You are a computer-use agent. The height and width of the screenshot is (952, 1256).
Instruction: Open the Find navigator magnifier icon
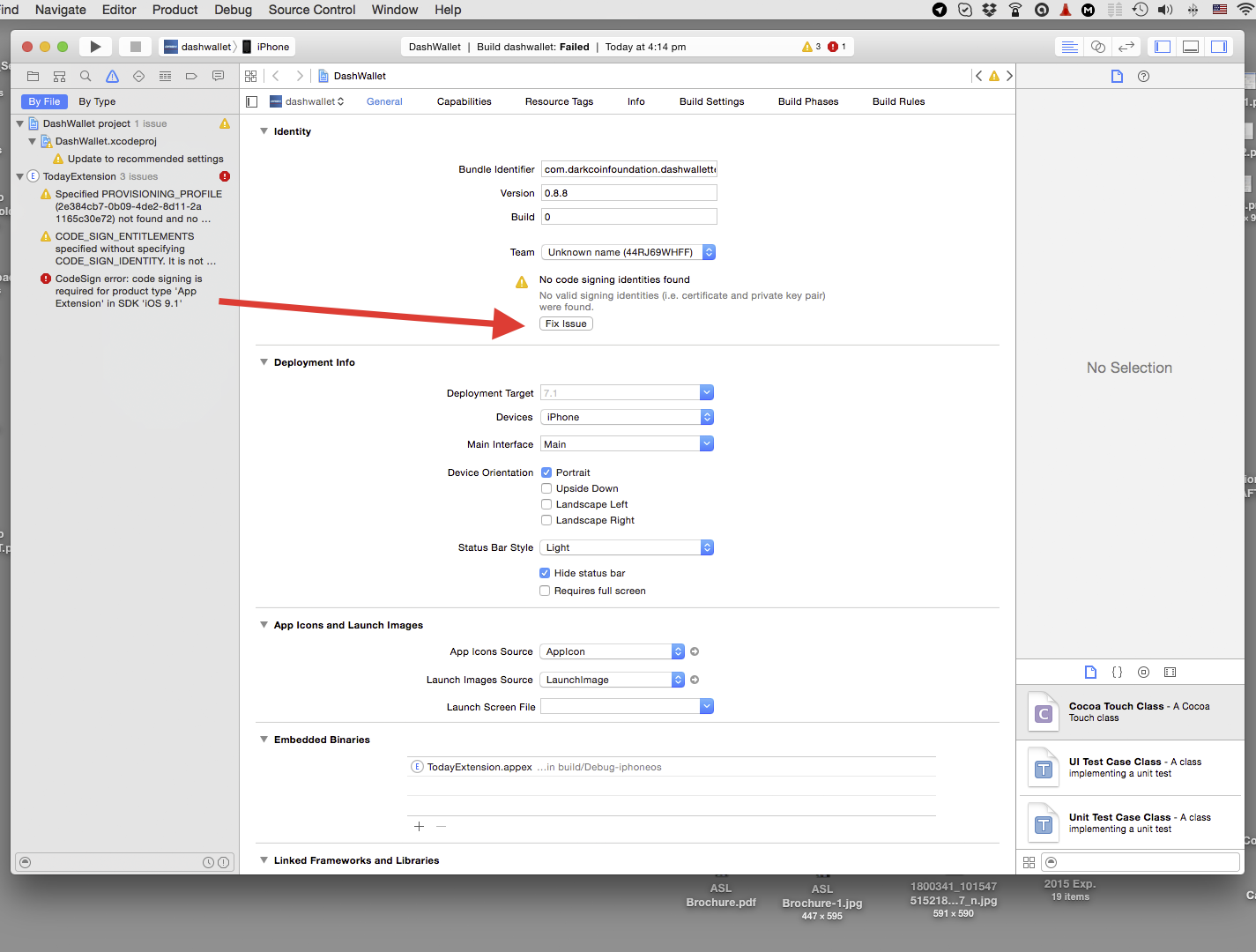pos(85,77)
